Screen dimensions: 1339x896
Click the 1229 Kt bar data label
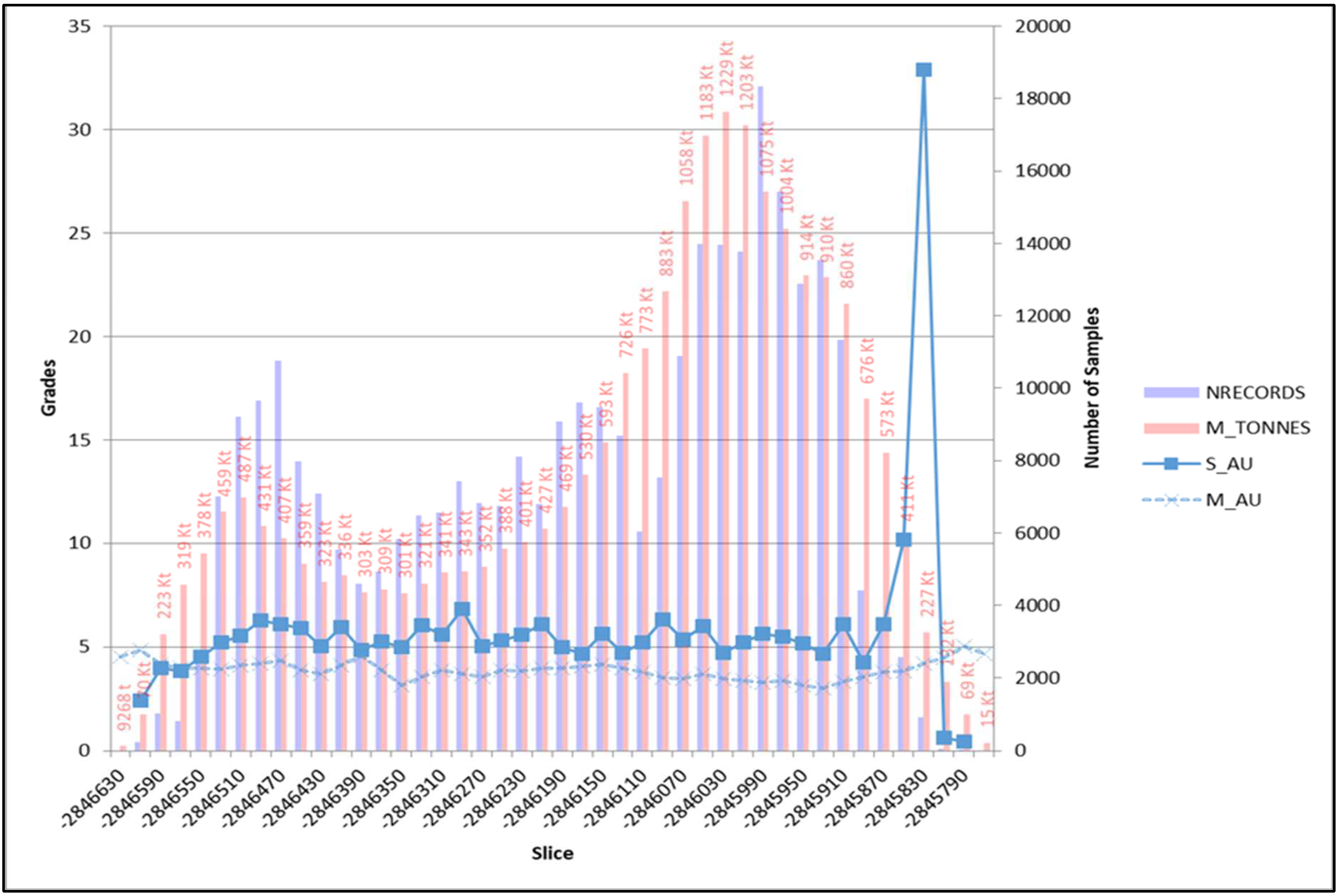tap(726, 69)
